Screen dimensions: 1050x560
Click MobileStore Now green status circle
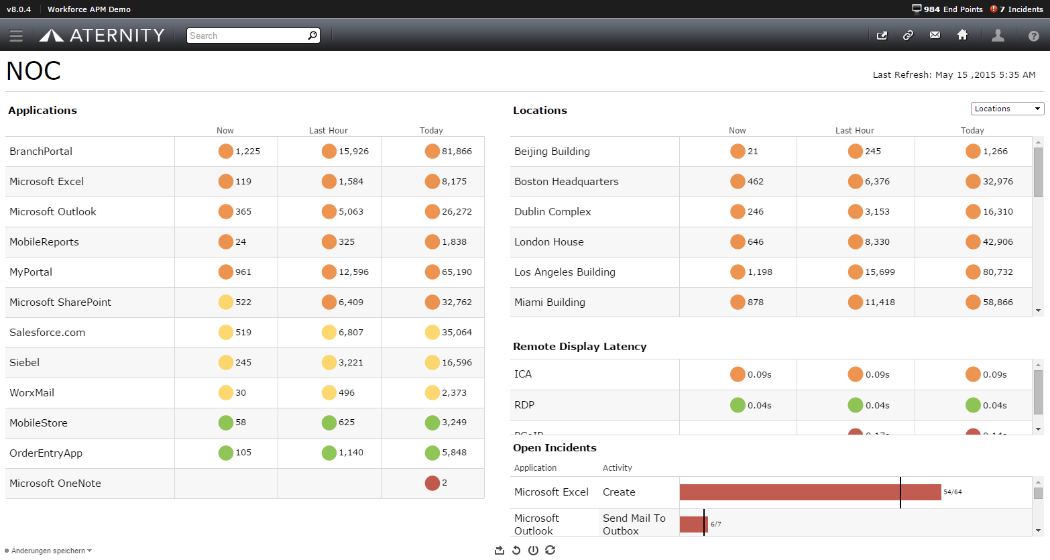[x=226, y=423]
